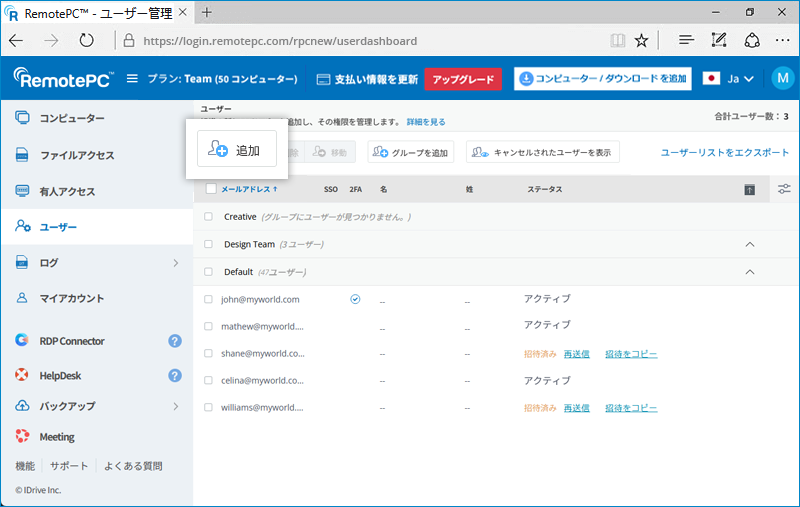This screenshot has width=800, height=507.
Task: Click the column settings sliders icon
Action: 784,189
